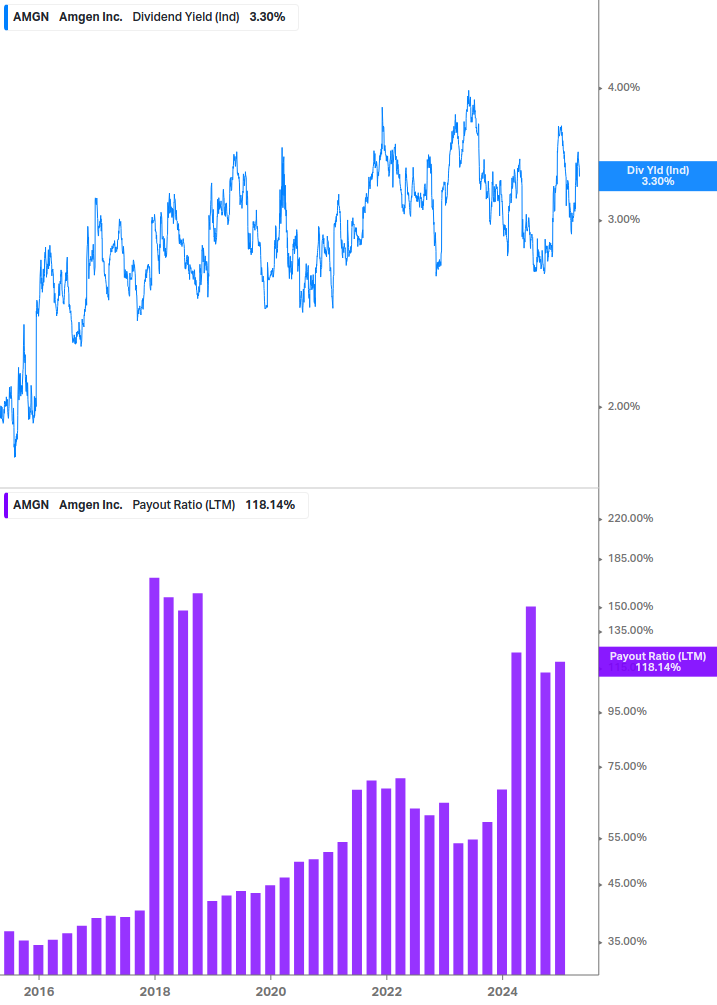This screenshot has width=717, height=1005.
Task: Click the last payout ratio bar on the right
Action: click(560, 818)
